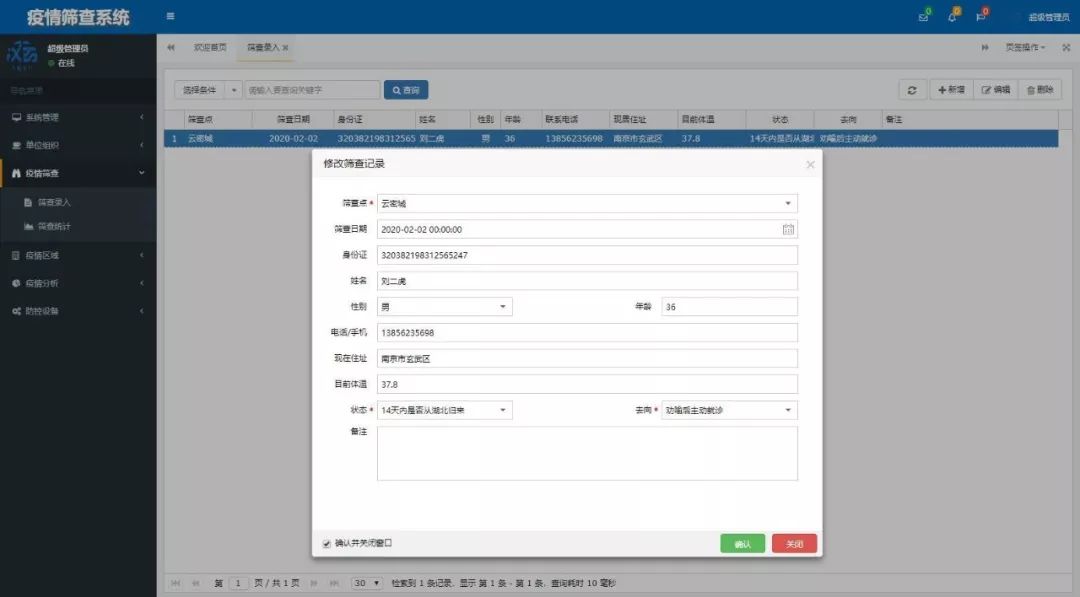
Task: Select 筛查统计 in the sidebar
Action: pos(54,226)
